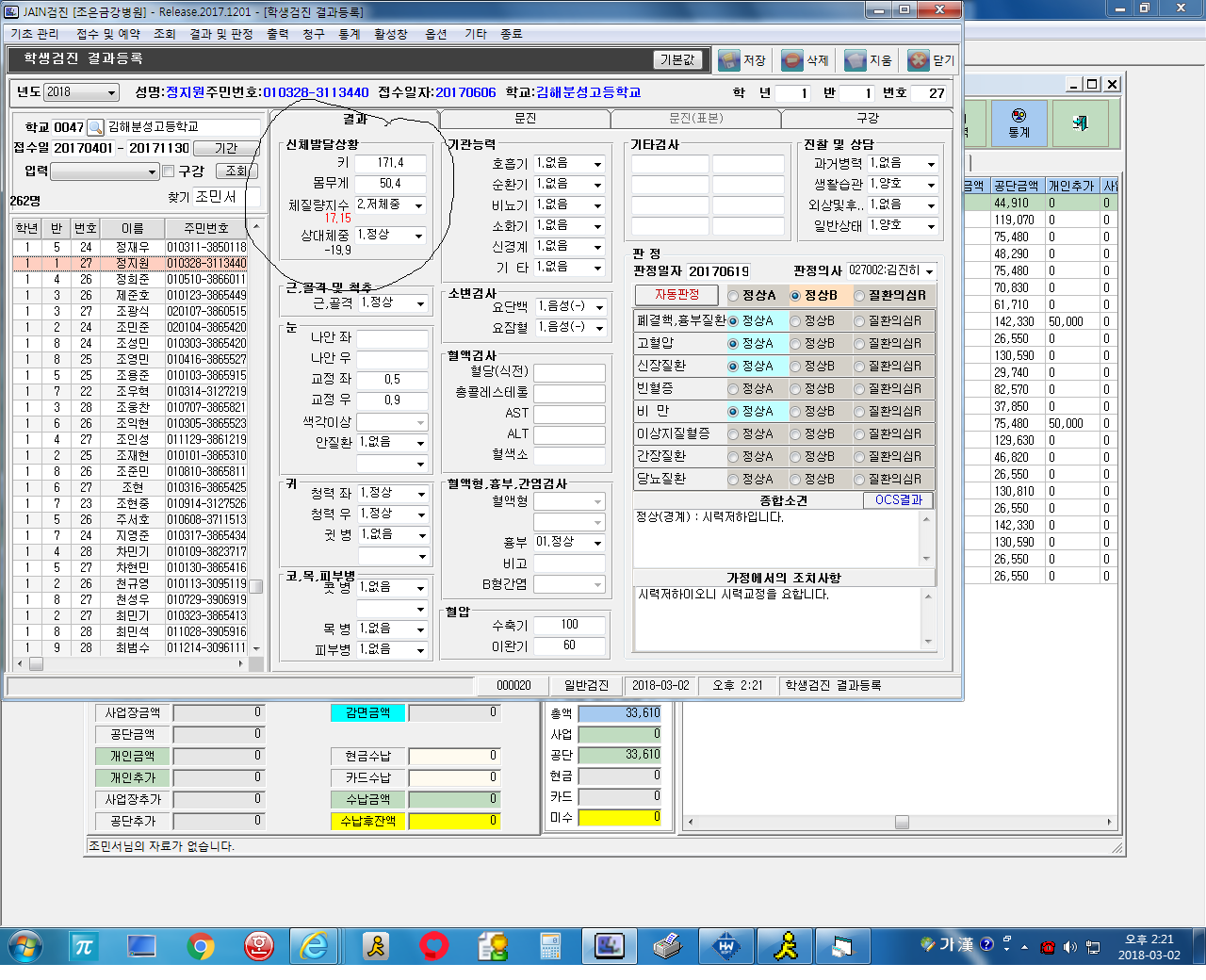Switch to the 문진 tab

click(x=525, y=119)
